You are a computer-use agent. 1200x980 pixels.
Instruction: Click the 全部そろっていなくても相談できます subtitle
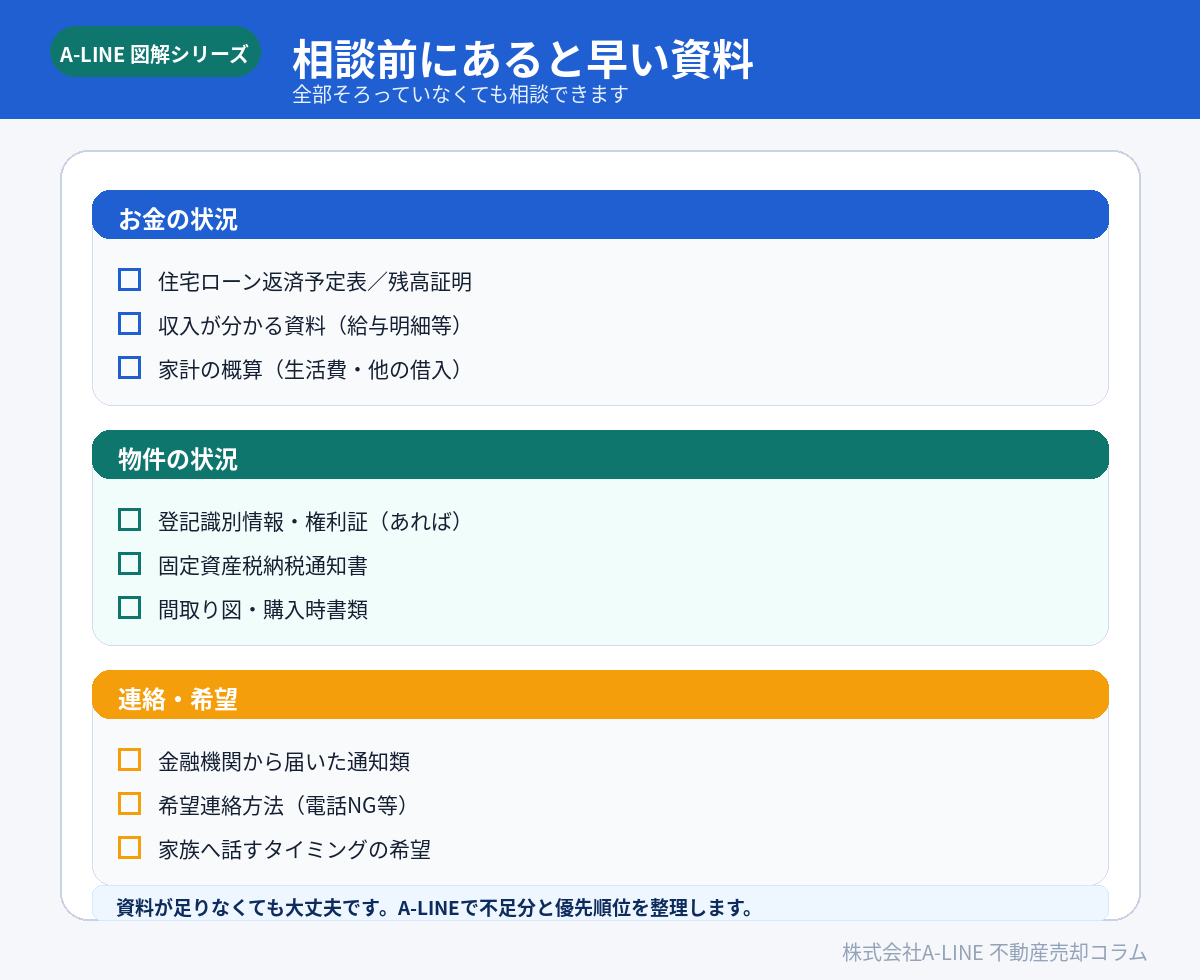pos(460,94)
